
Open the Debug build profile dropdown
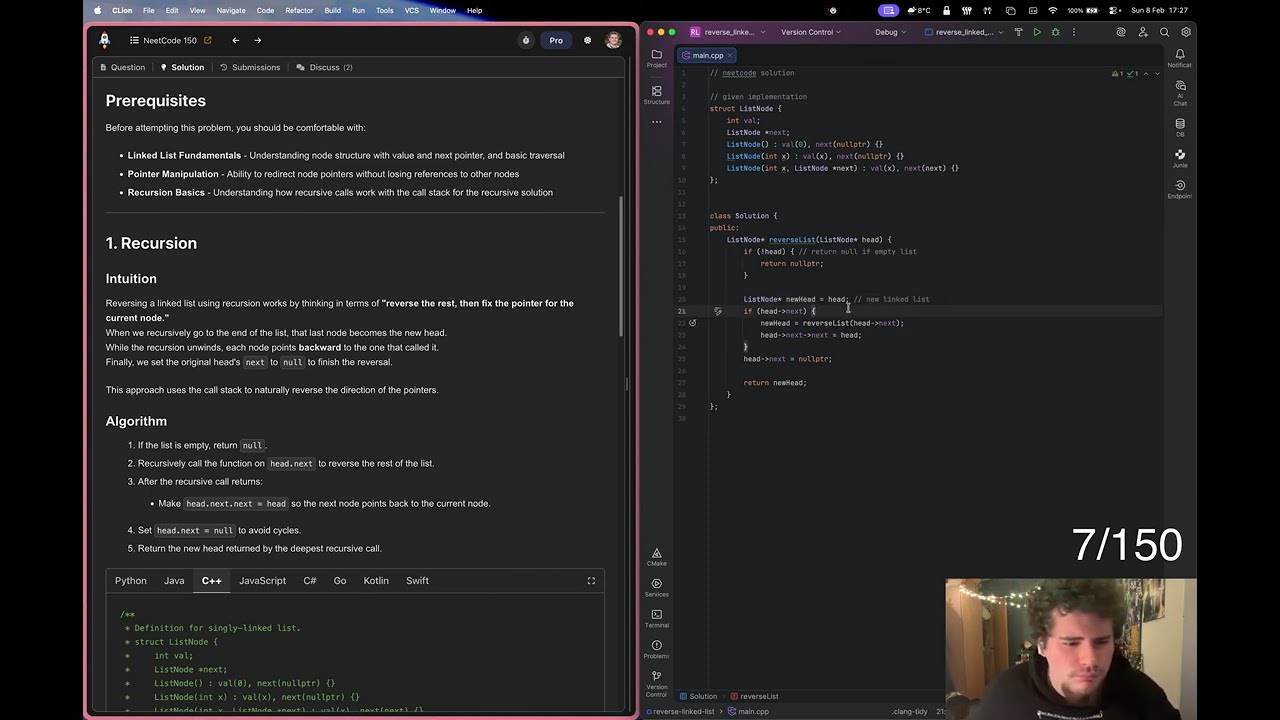coord(890,32)
